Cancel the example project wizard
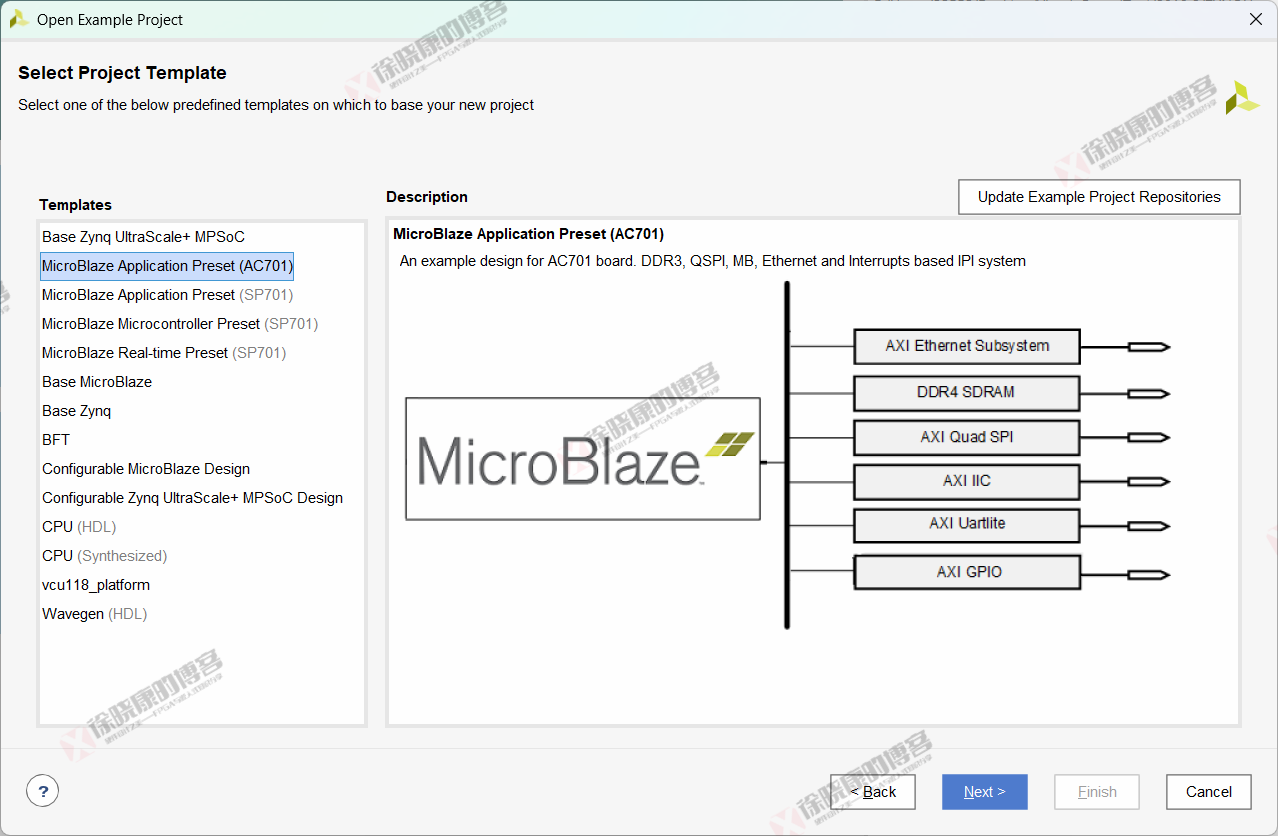This screenshot has width=1278, height=836. 1209,792
